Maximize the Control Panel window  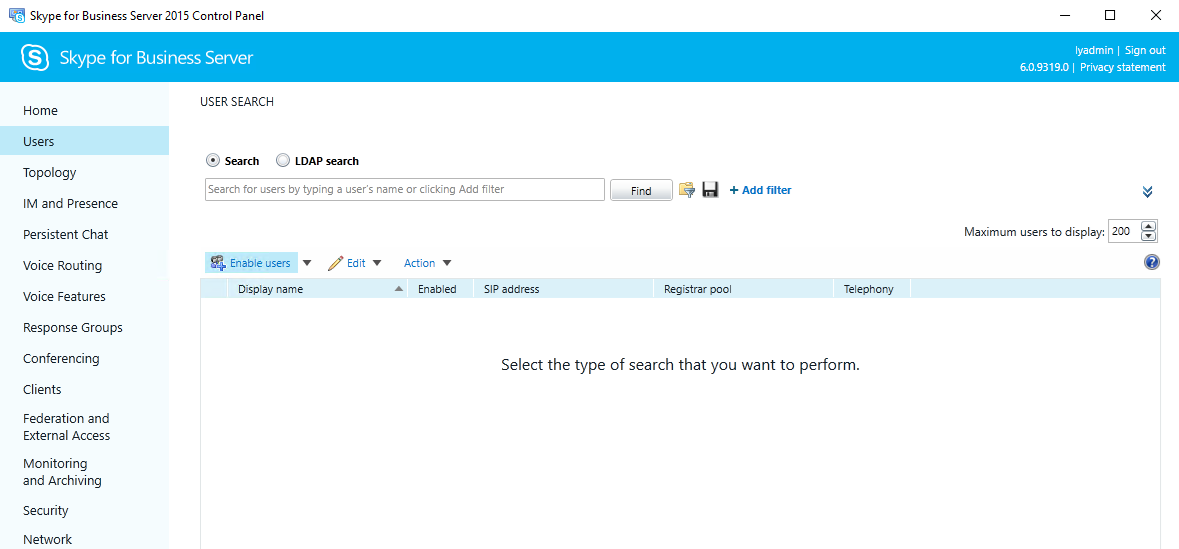(1110, 15)
